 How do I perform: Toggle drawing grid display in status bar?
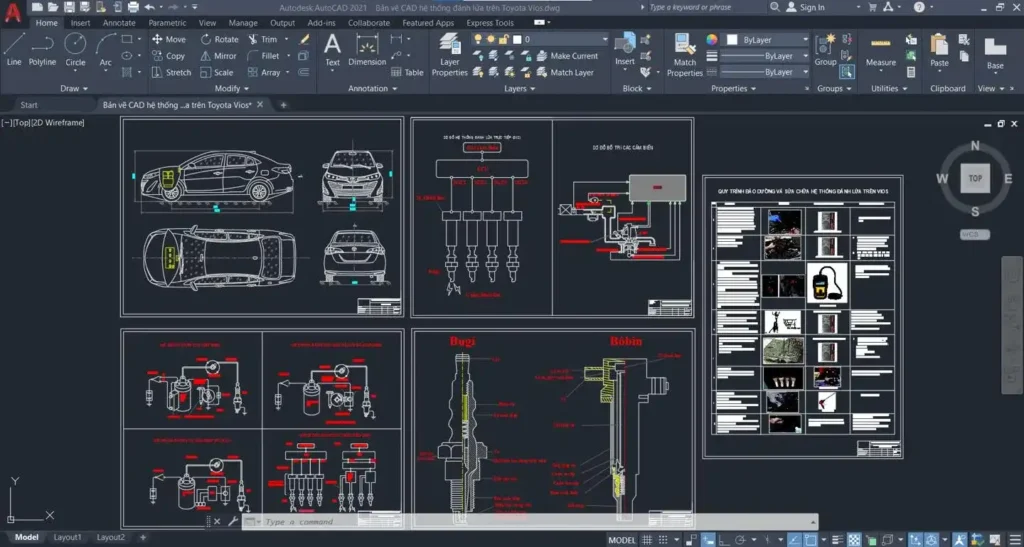647,540
